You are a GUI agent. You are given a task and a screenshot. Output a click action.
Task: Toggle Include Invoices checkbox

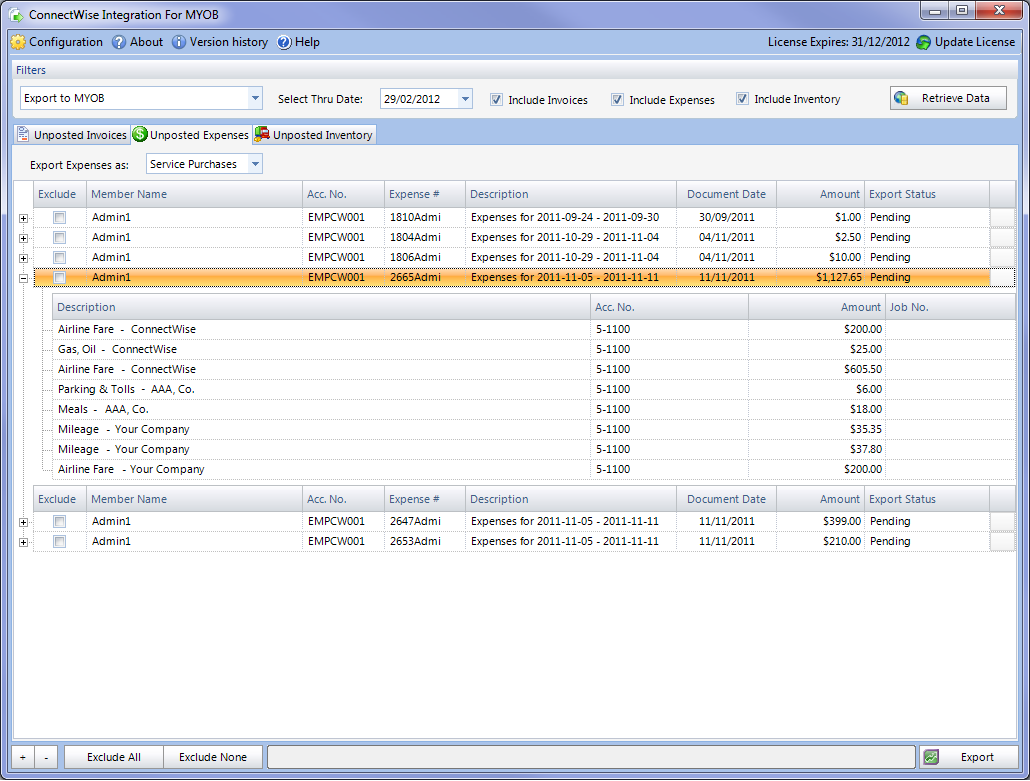[x=496, y=99]
